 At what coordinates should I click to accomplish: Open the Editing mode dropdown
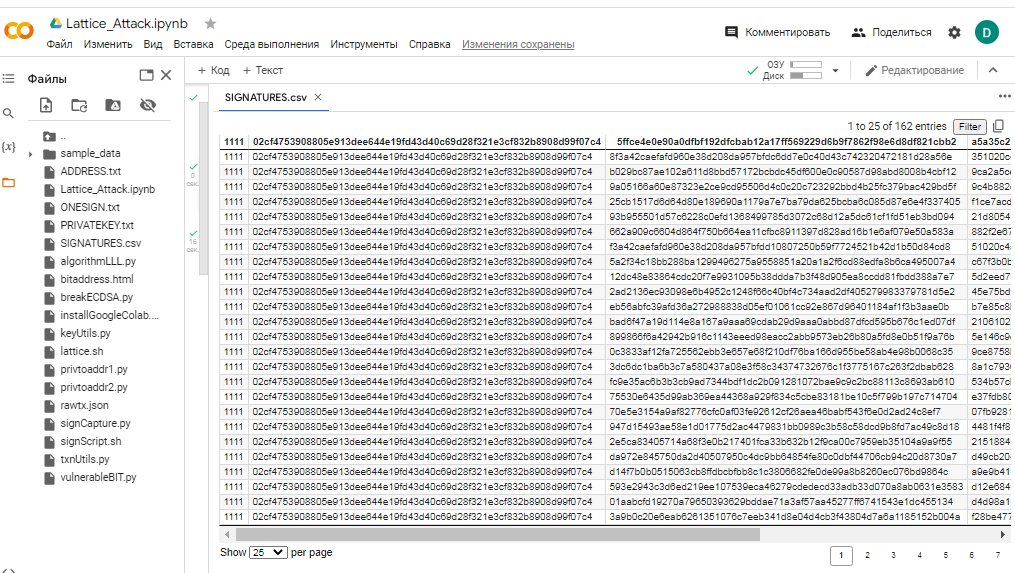(x=915, y=70)
